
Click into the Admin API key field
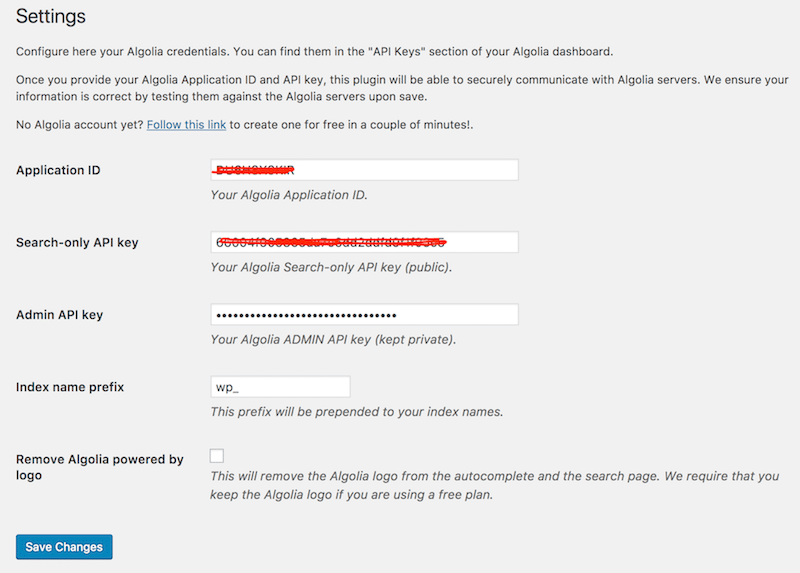coord(364,315)
